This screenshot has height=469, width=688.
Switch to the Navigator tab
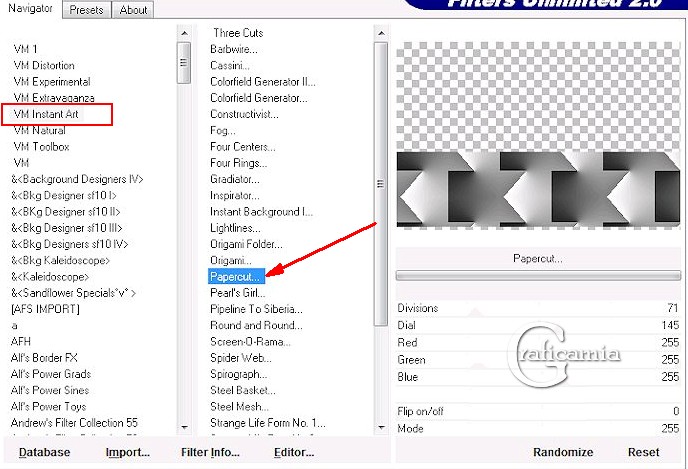30,8
